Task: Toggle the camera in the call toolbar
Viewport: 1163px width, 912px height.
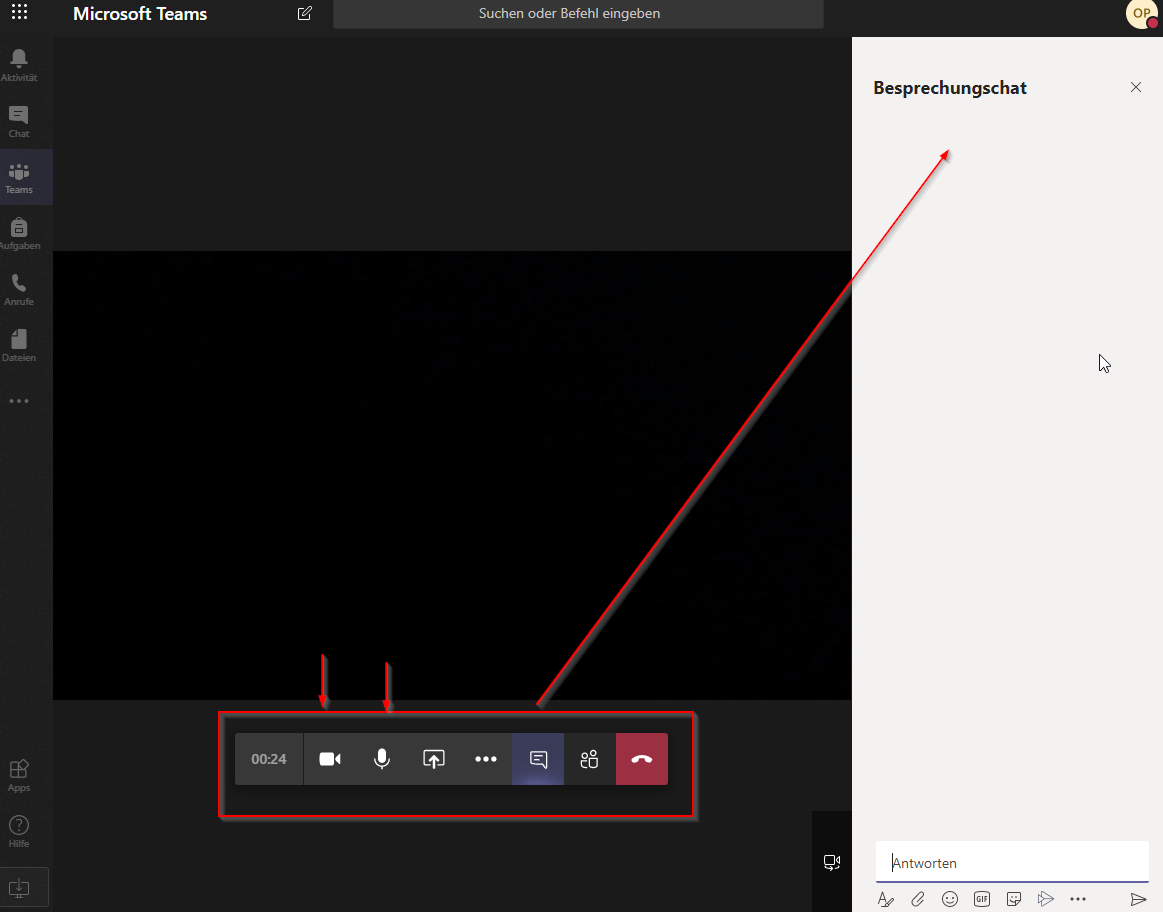Action: [330, 759]
